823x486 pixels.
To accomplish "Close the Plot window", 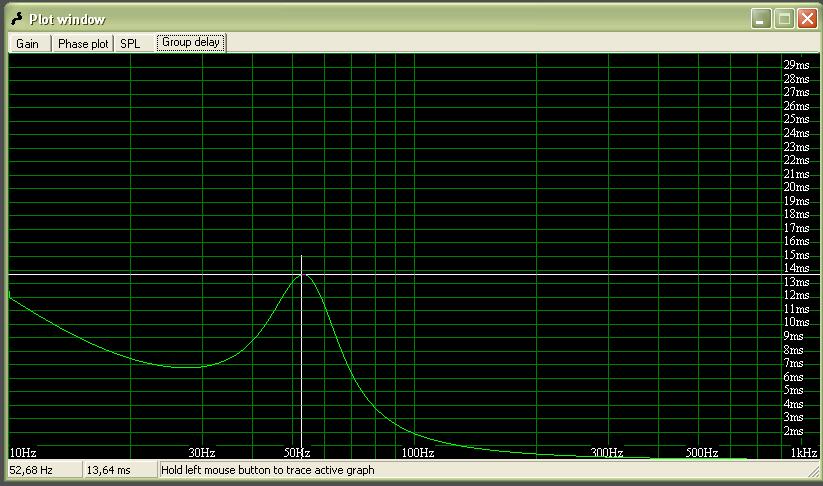I will [807, 19].
